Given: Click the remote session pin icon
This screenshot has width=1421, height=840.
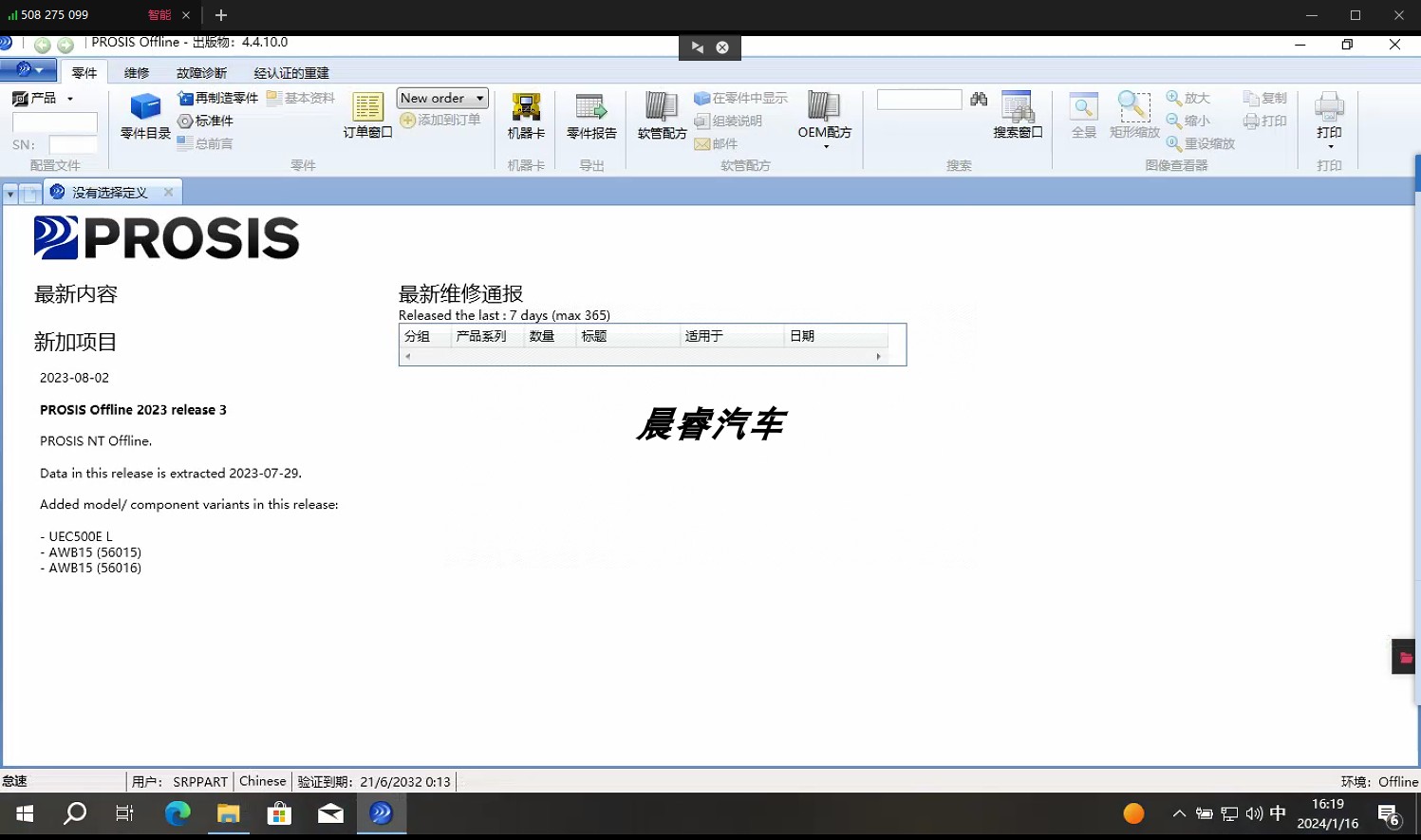Looking at the screenshot, I should pos(698,47).
